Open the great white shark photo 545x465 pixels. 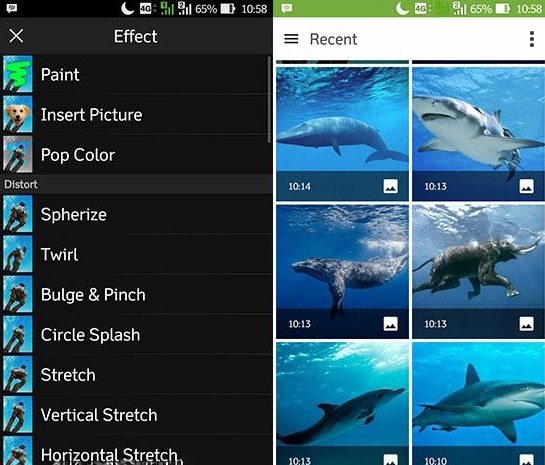point(478,134)
